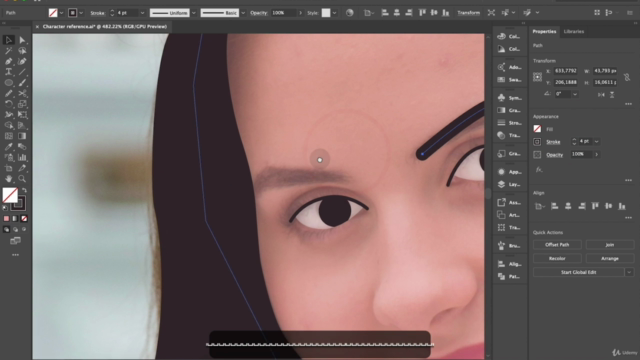Image resolution: width=640 pixels, height=360 pixels.
Task: Show more Align options ellipsis
Action: tap(628, 218)
